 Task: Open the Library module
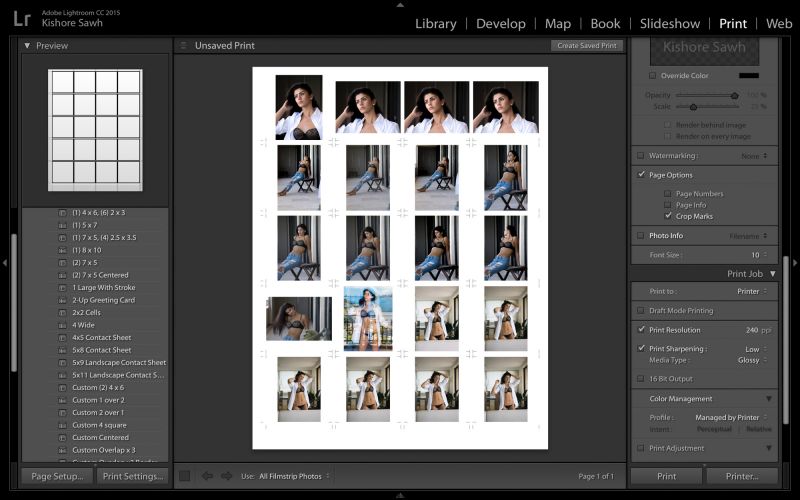[x=435, y=23]
